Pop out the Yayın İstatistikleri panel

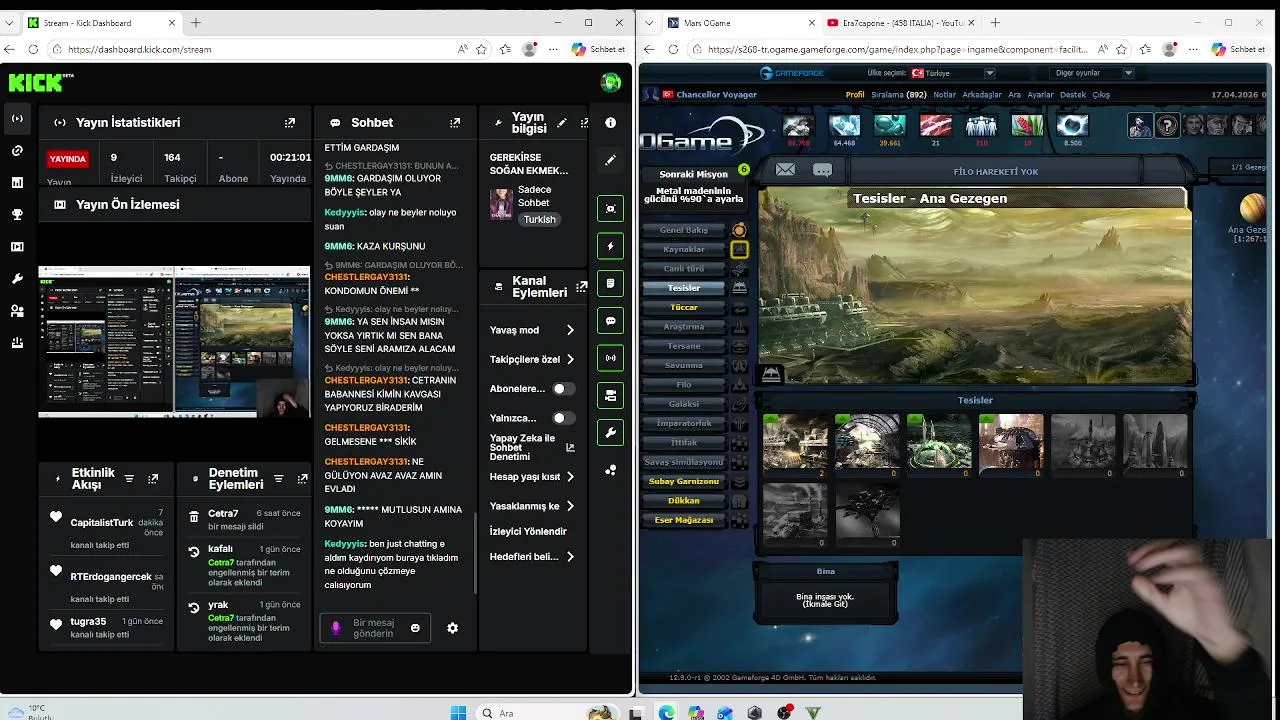pos(290,123)
